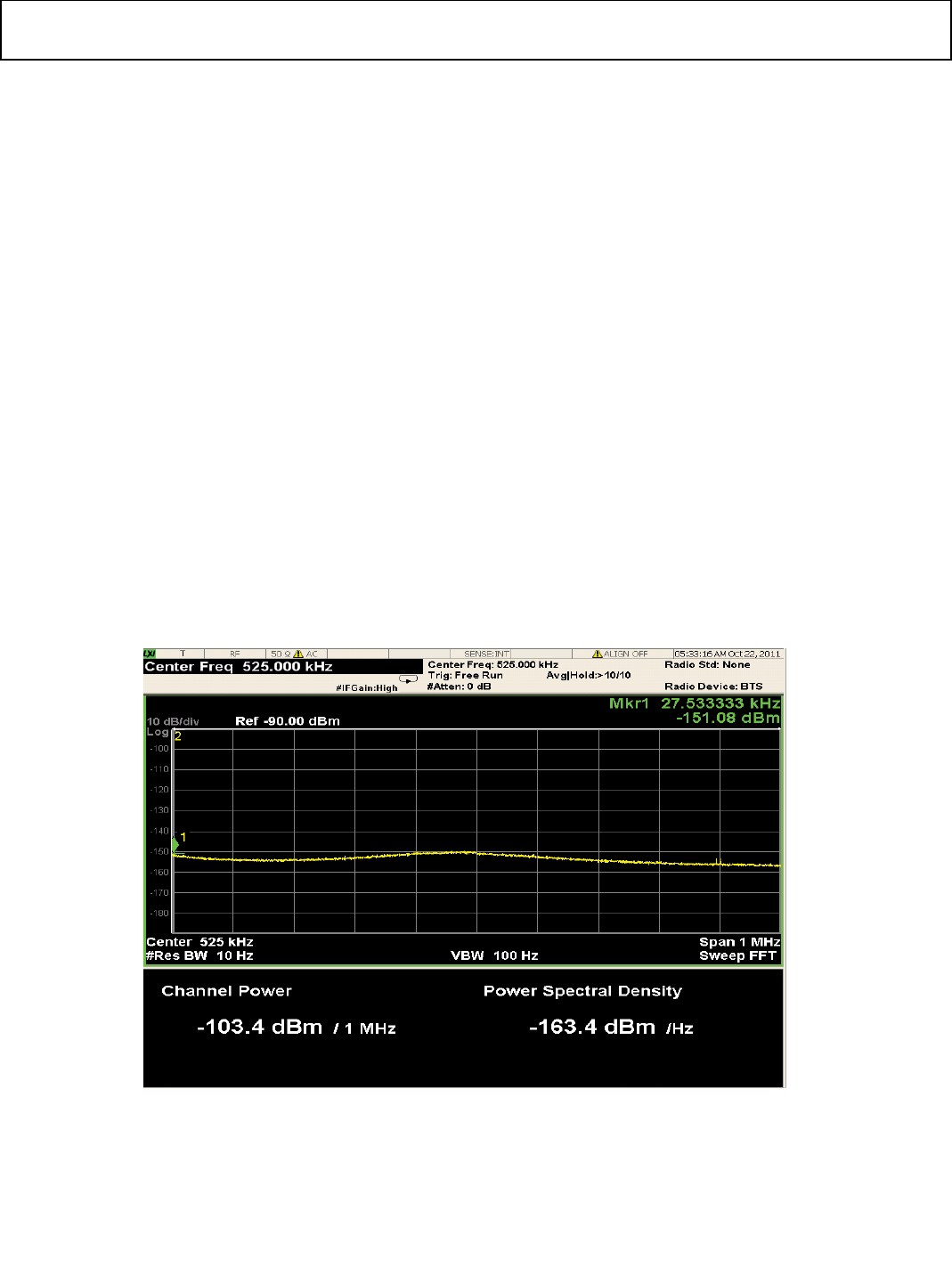Click the -180 y-axis label
The image size is (952, 1284).
159,914
